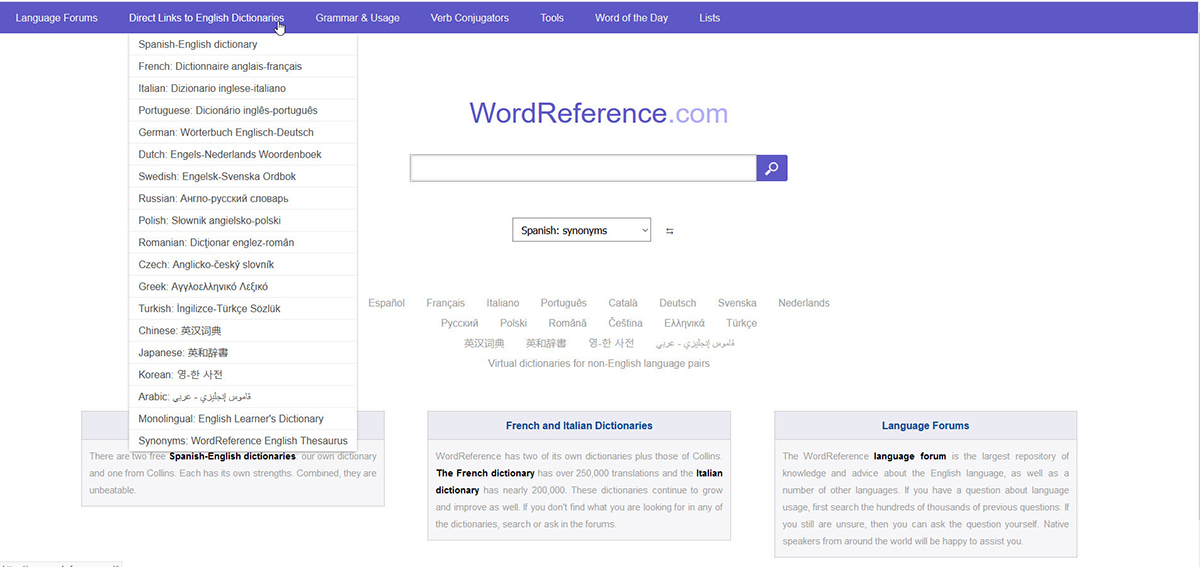Screen dimensions: 1200x567
Task: Select Spanish-English dictionary entry
Action: coord(243,44)
